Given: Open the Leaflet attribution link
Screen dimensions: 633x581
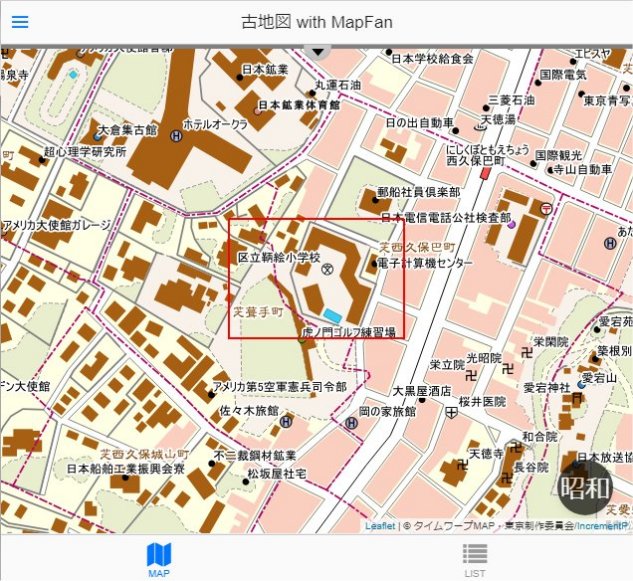Looking at the screenshot, I should (380, 526).
